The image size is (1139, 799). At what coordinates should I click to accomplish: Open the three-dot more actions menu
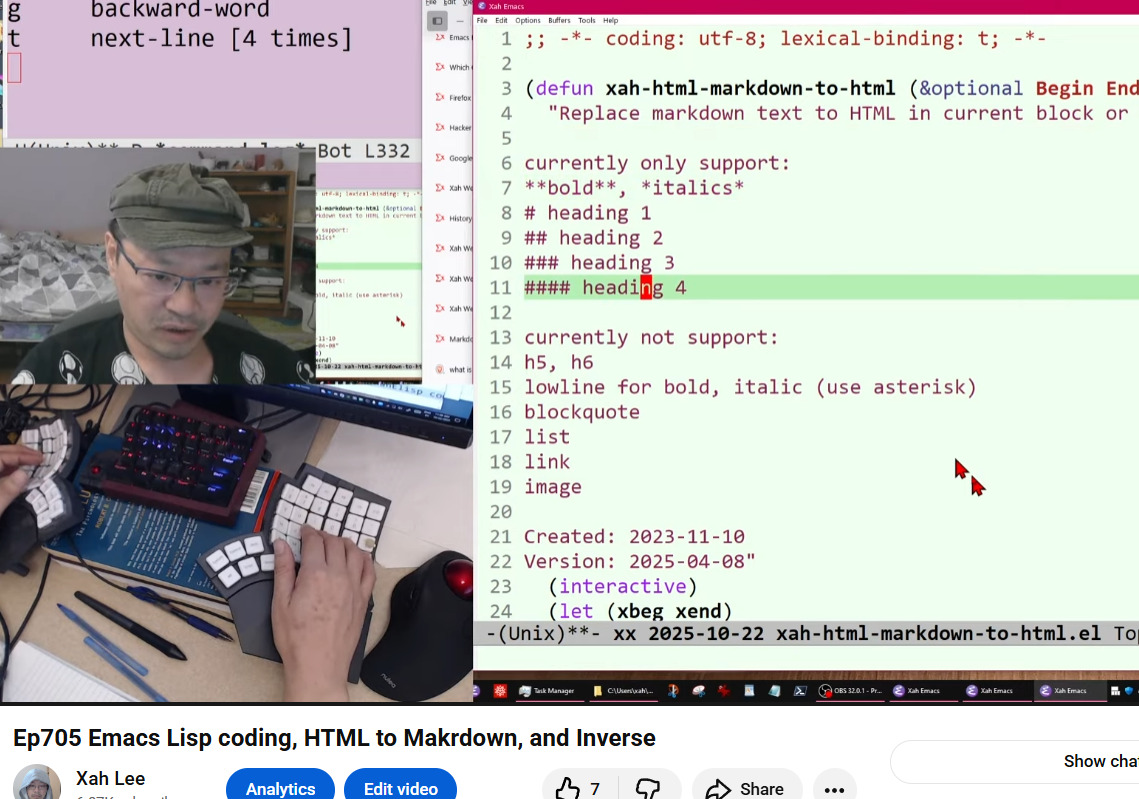pos(834,789)
